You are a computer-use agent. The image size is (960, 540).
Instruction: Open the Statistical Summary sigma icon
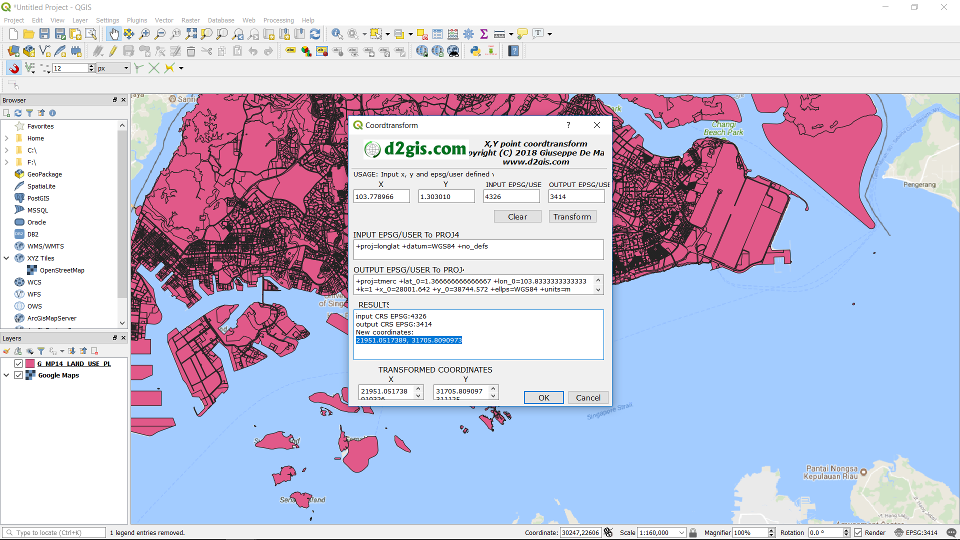(x=484, y=34)
